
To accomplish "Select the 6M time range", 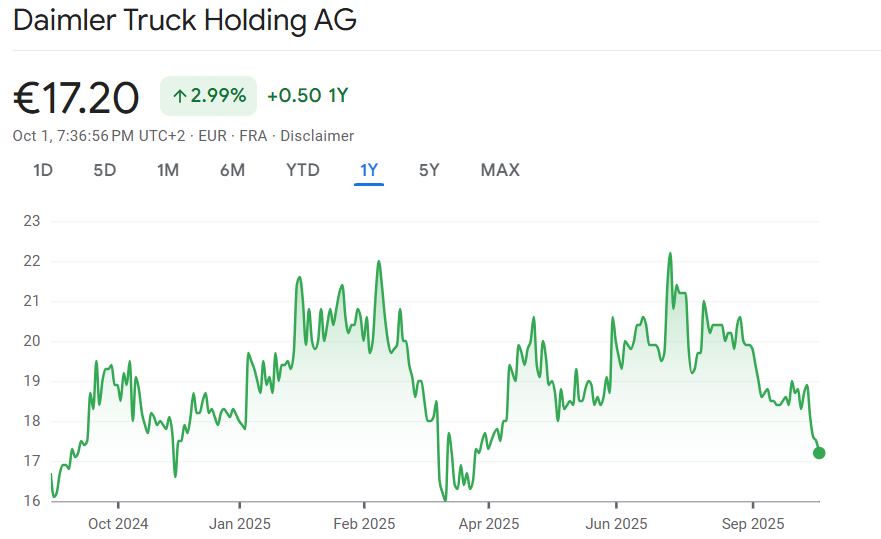I will click(232, 170).
